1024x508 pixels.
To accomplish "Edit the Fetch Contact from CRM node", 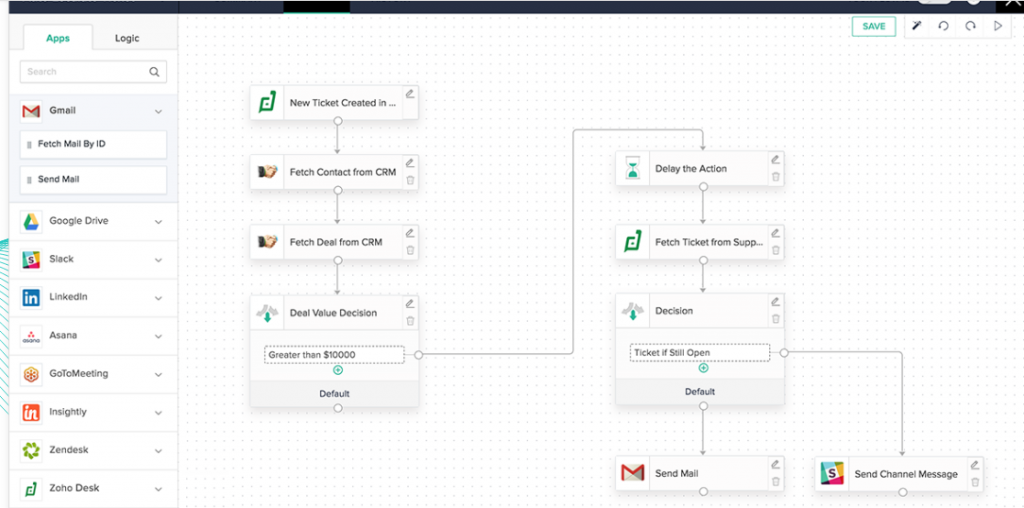I will 410,163.
